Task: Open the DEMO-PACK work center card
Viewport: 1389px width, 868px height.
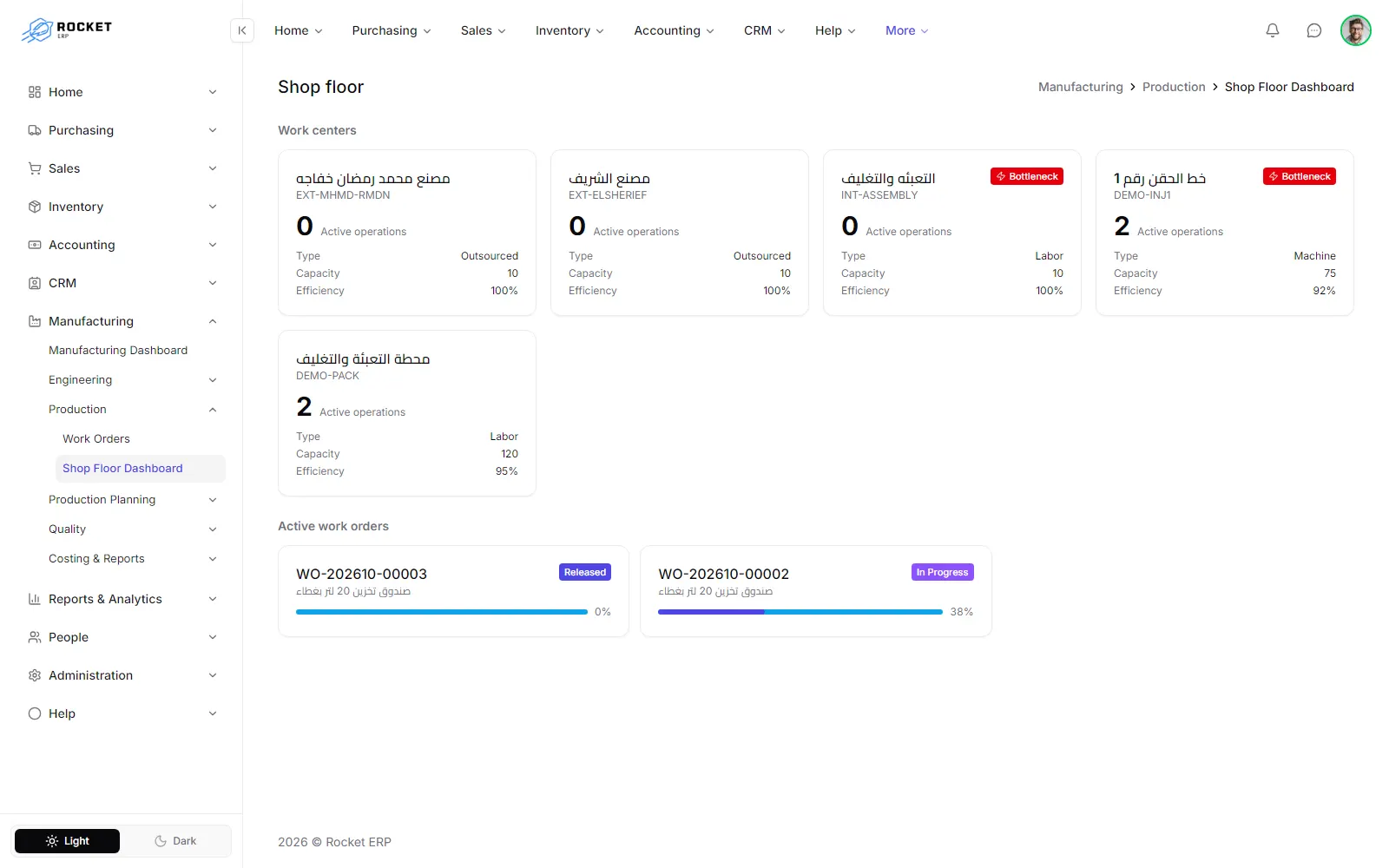Action: [407, 413]
